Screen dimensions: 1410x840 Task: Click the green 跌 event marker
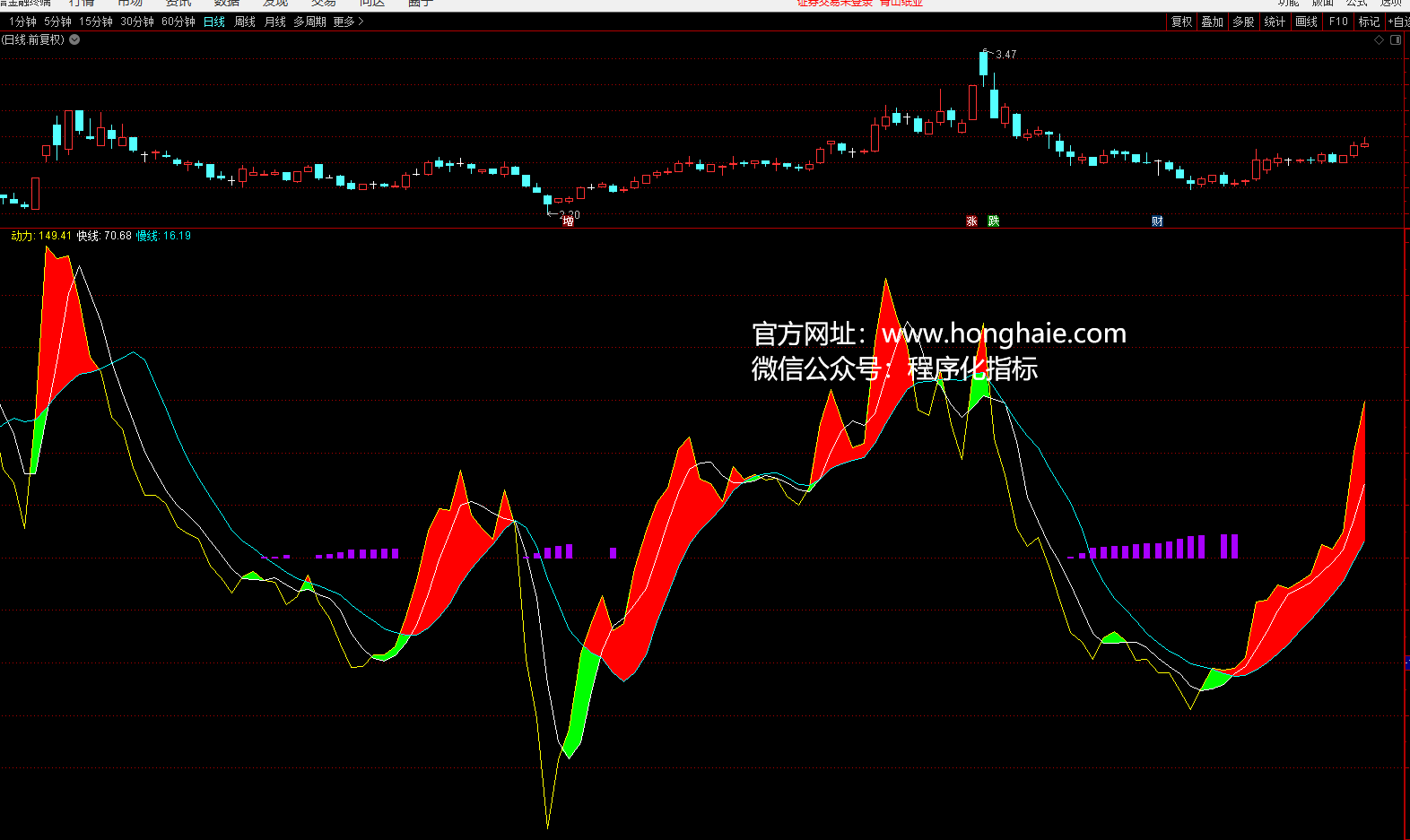994,221
